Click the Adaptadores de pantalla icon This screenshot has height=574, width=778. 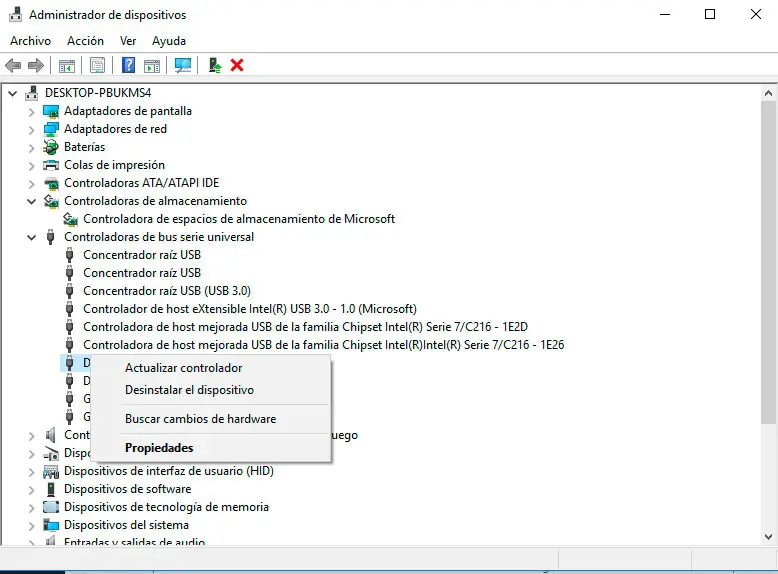click(x=51, y=111)
